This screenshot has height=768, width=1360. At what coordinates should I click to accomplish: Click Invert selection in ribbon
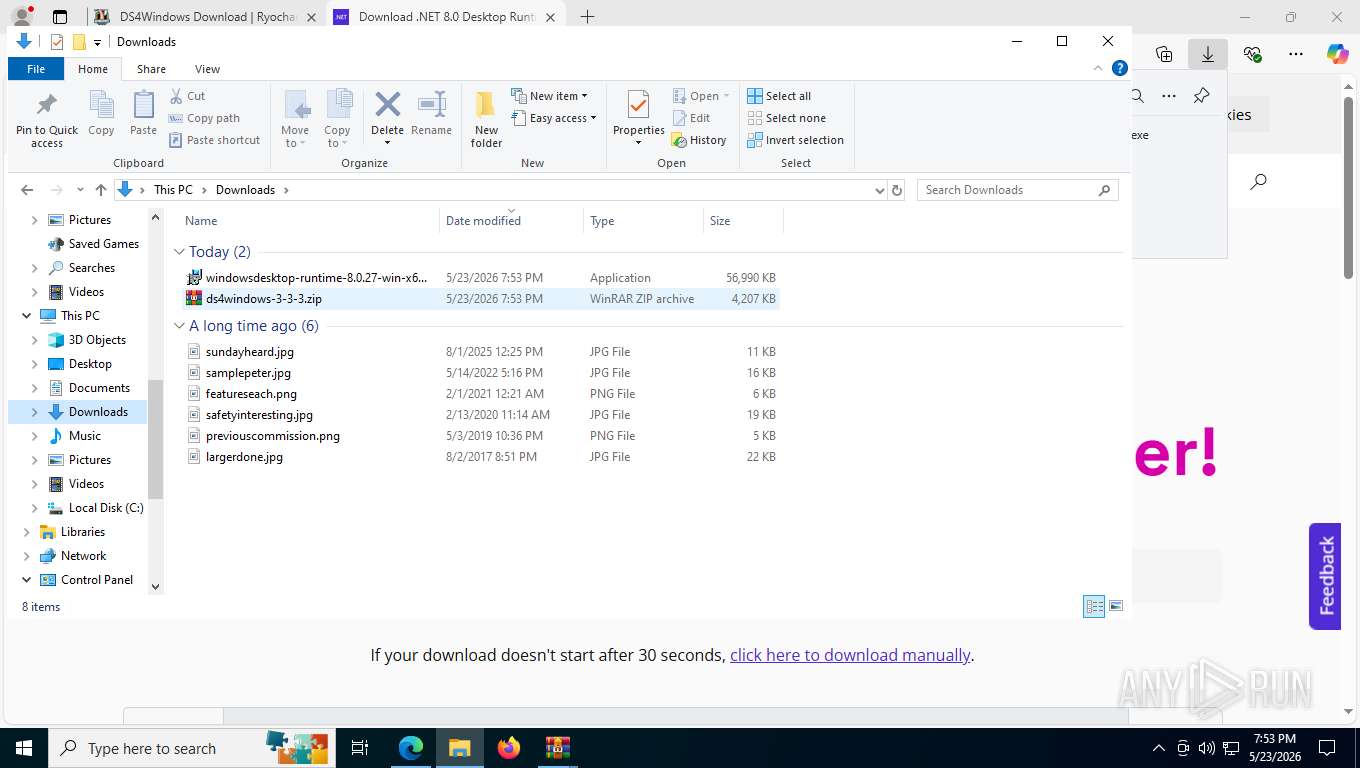click(x=796, y=140)
